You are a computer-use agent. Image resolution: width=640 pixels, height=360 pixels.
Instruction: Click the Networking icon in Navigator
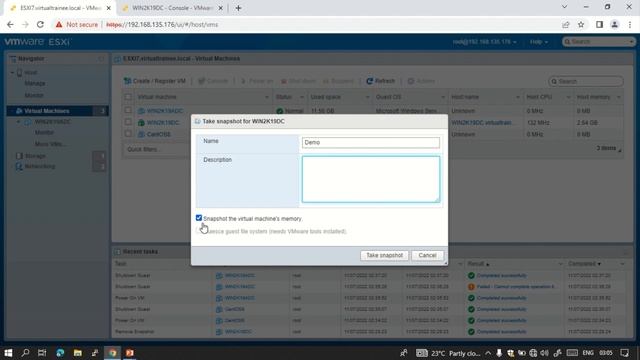pyautogui.click(x=19, y=167)
